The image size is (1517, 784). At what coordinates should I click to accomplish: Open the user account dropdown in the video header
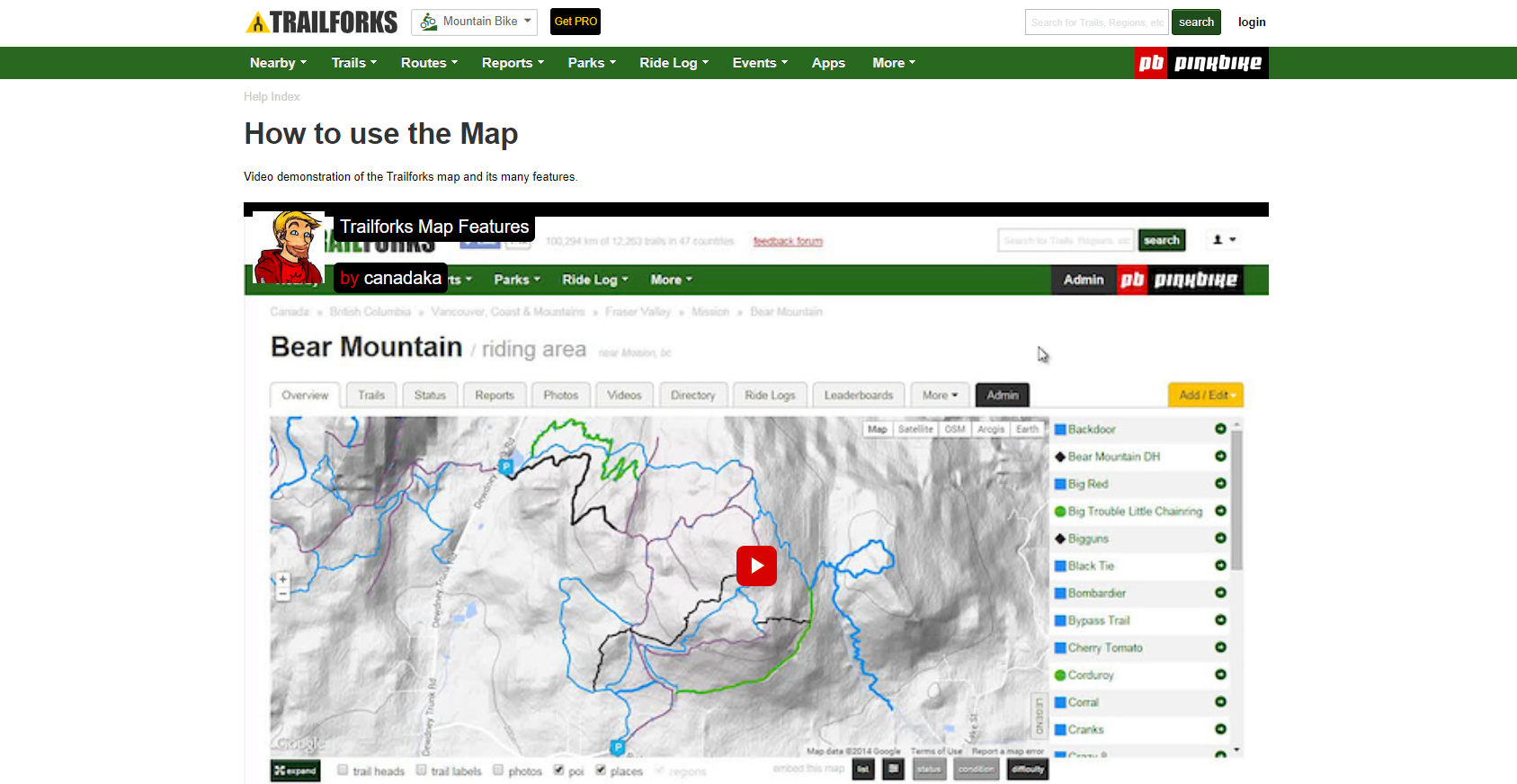coord(1224,240)
